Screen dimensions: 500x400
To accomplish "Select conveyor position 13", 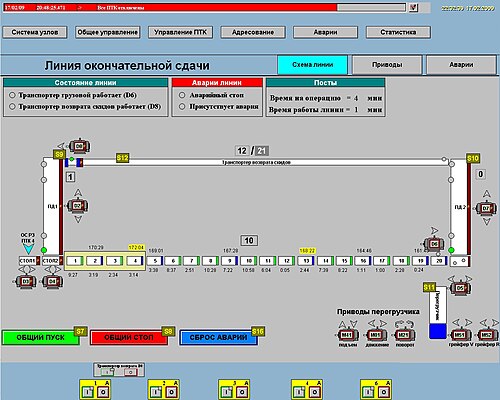I will tap(306, 261).
